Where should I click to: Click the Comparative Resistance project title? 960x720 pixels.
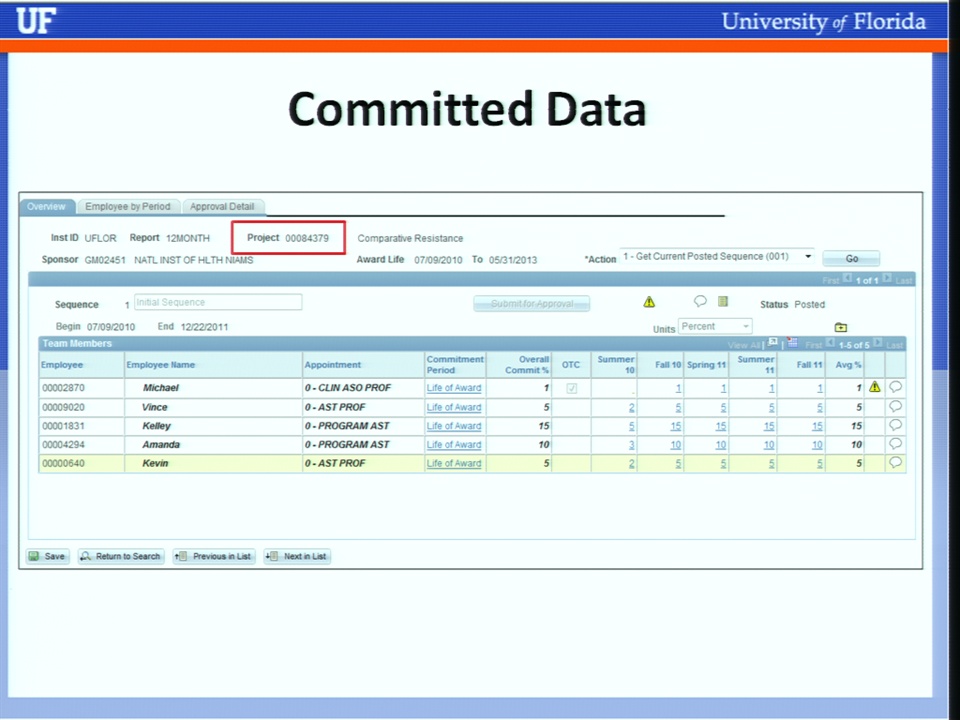pos(410,238)
